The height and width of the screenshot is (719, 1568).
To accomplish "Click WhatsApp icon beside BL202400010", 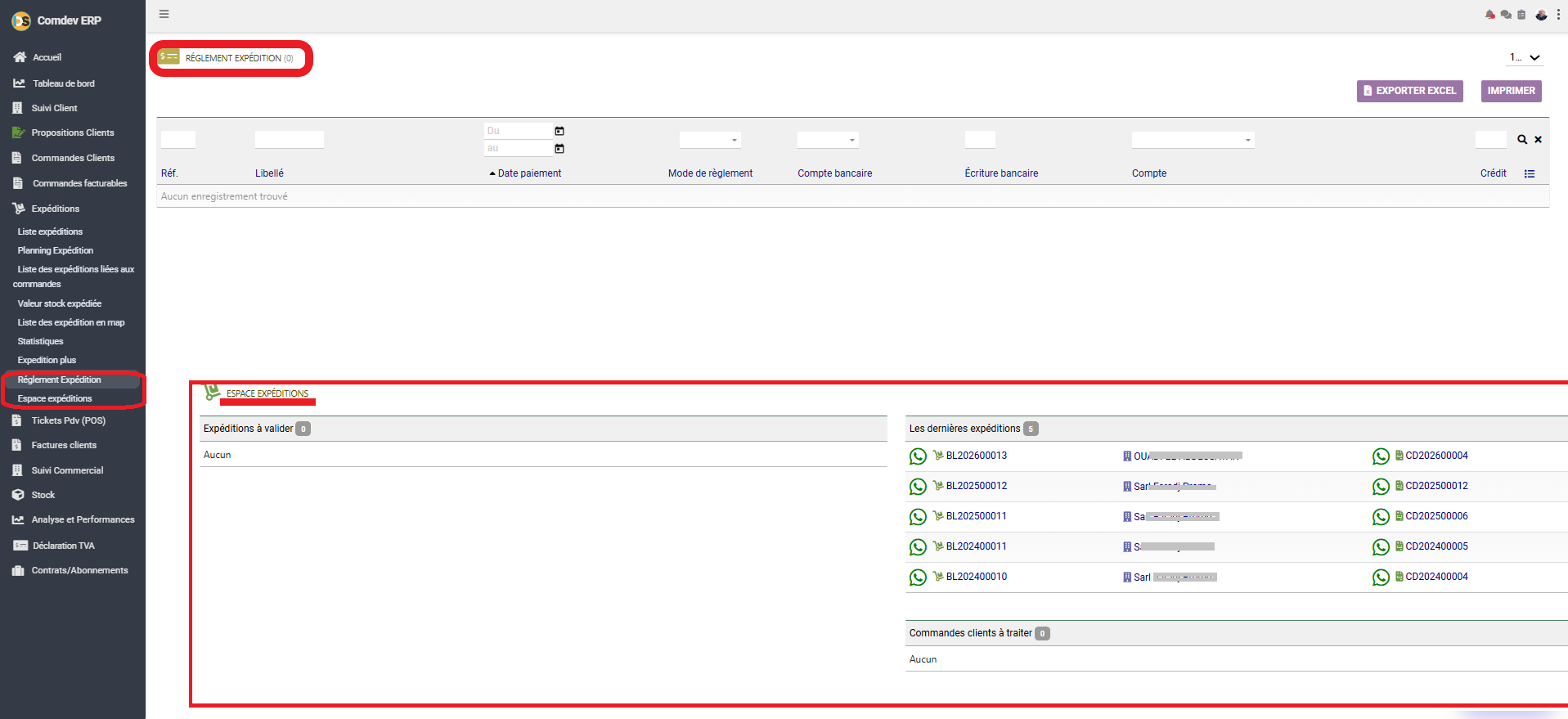I will click(x=918, y=577).
